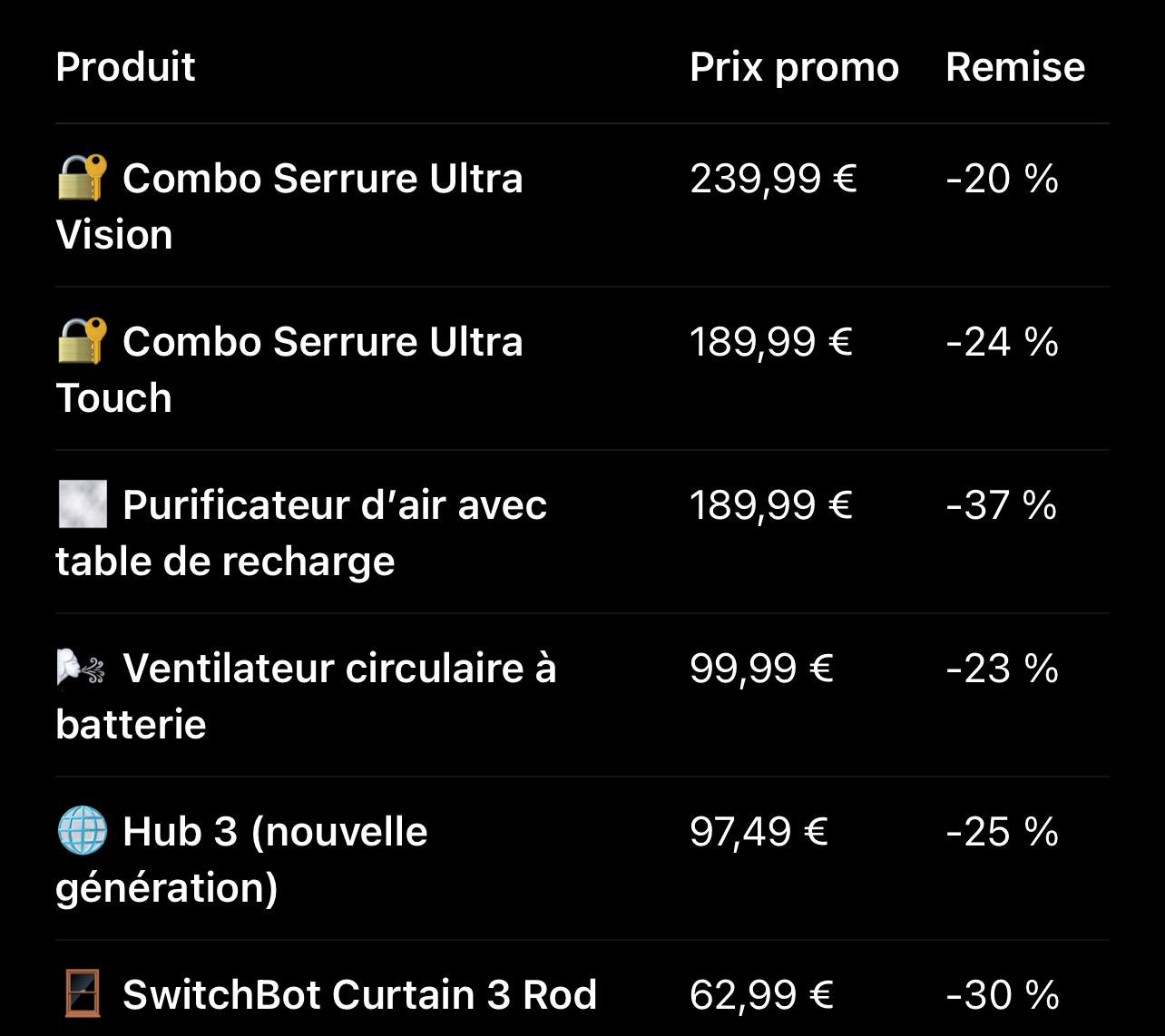The image size is (1165, 1036).
Task: Select the Produit column header
Action: [125, 67]
